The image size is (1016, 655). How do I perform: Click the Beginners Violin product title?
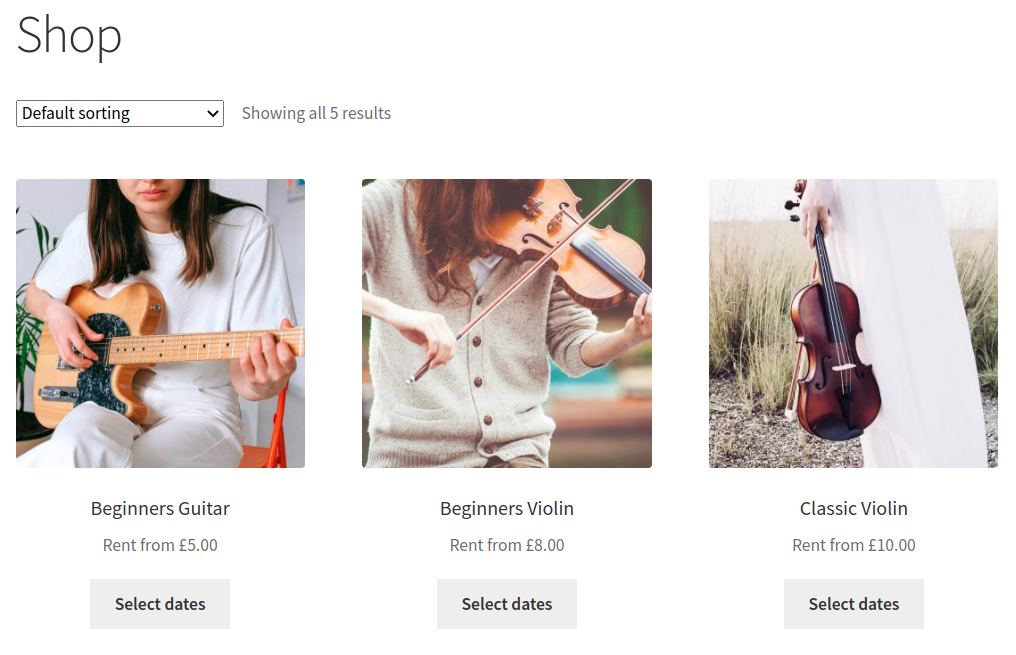pyautogui.click(x=507, y=509)
